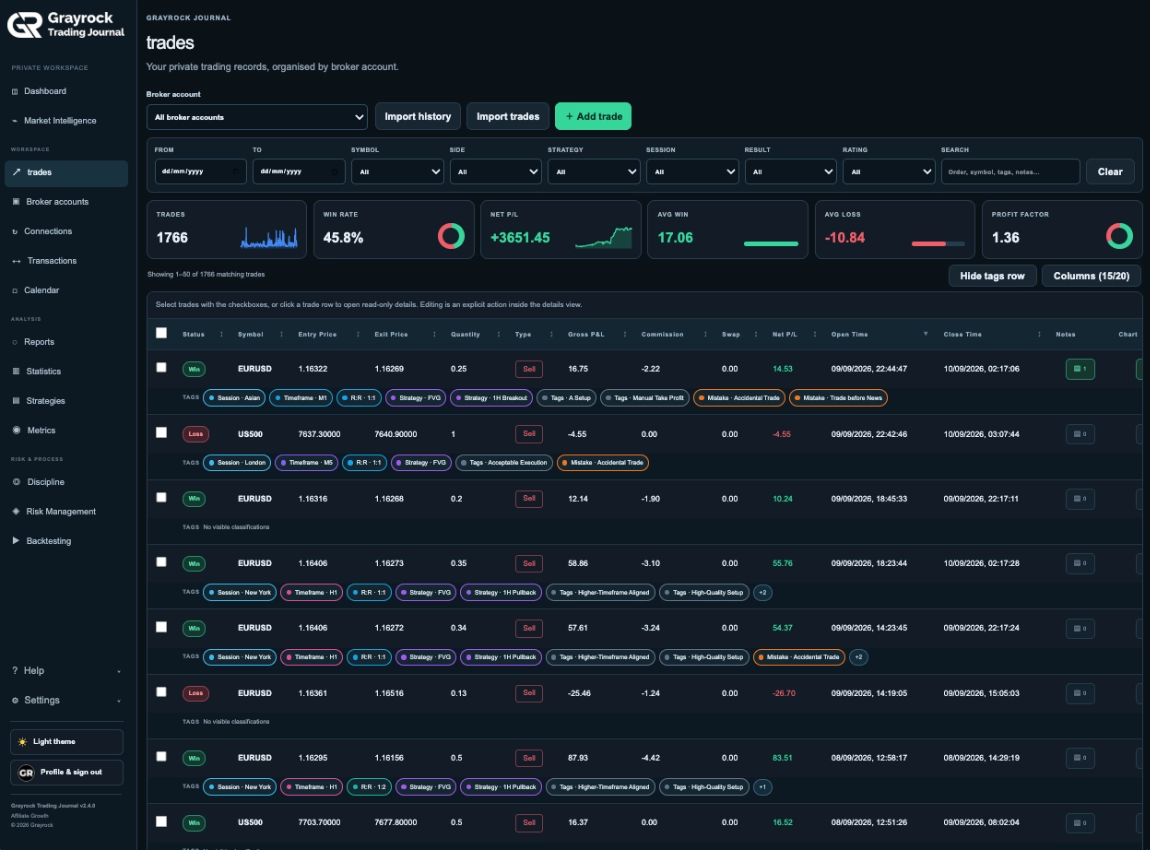1150x850 pixels.
Task: Click the Risk Management diamond icon
Action: click(x=15, y=512)
